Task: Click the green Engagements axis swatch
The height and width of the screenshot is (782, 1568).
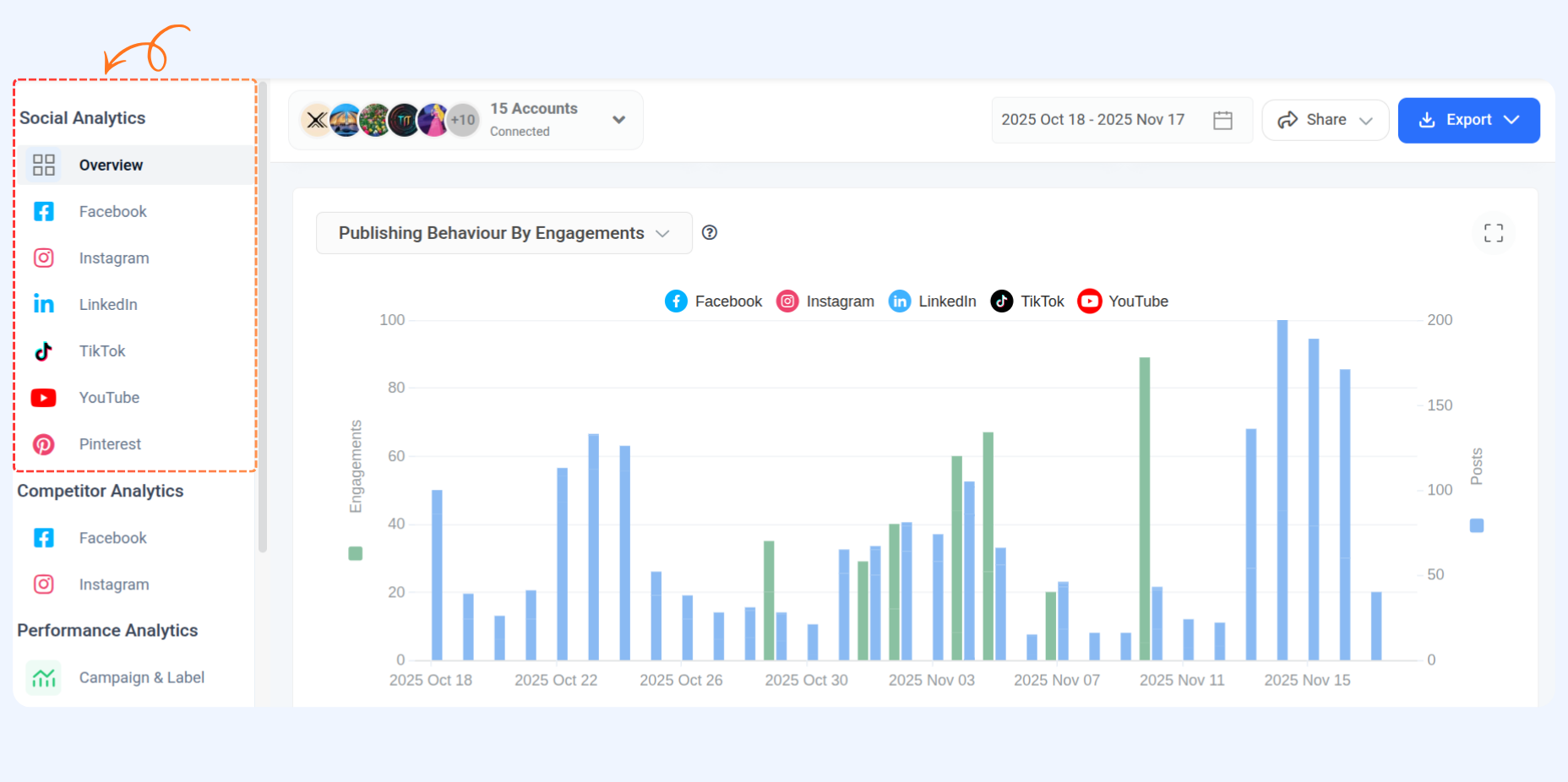Action: coord(356,553)
